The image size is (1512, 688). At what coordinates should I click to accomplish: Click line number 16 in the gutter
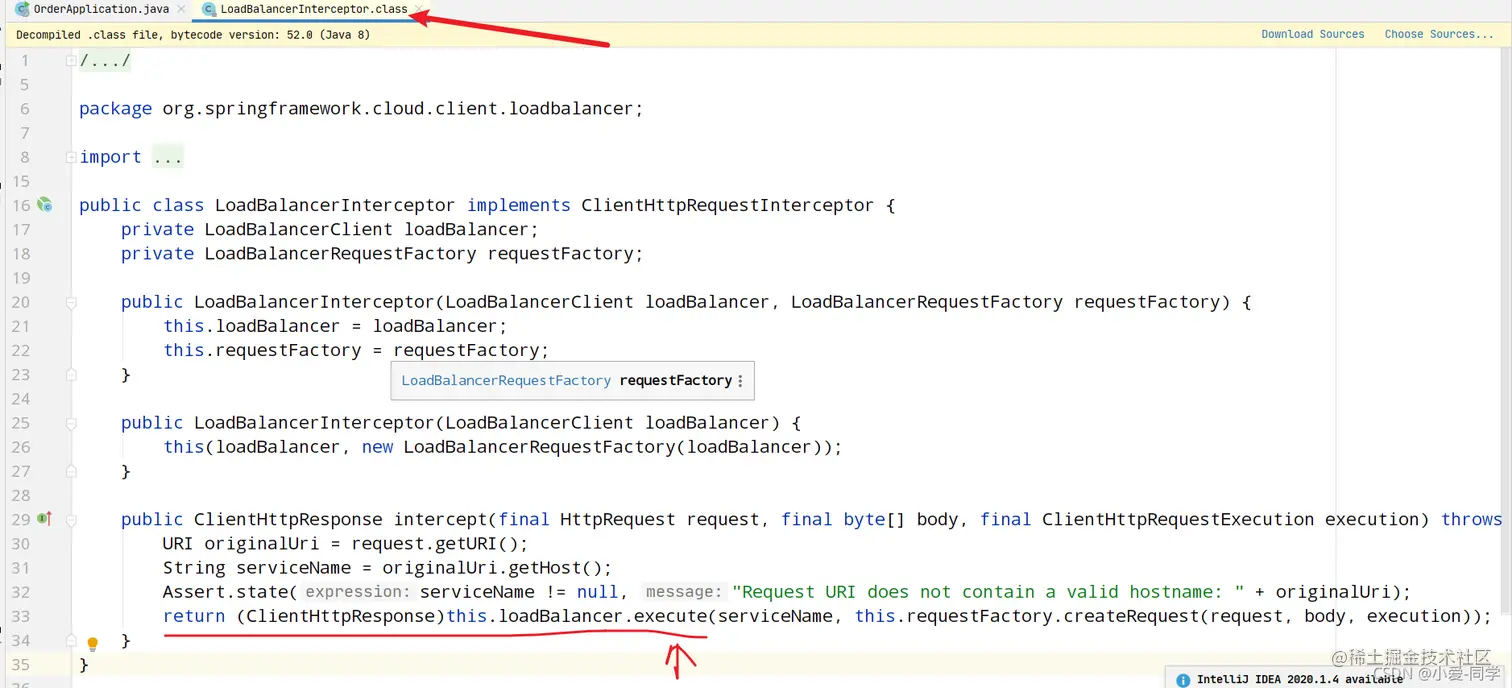21,205
